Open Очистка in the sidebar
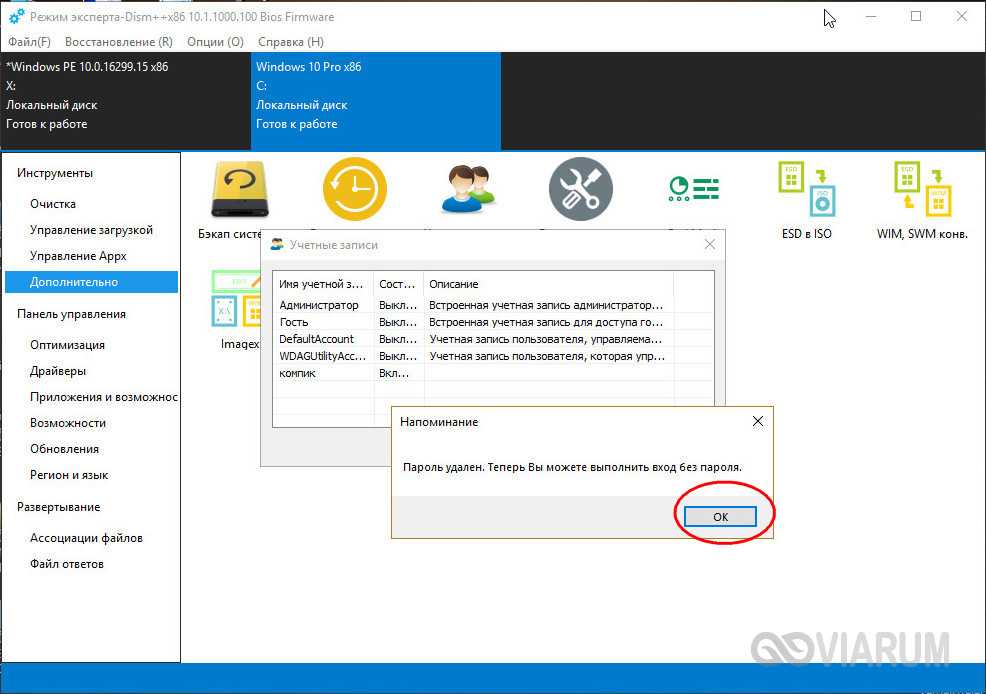 click(x=53, y=204)
